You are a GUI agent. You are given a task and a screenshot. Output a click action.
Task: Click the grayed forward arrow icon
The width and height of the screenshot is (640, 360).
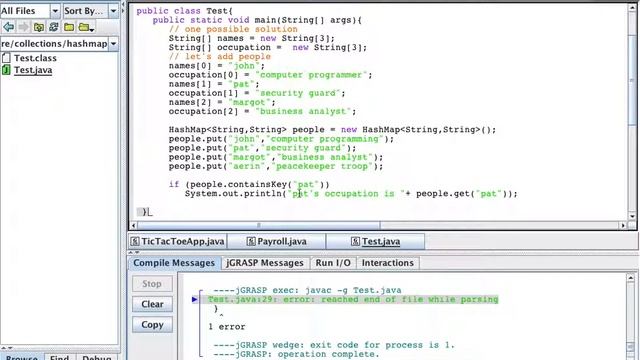24,27
